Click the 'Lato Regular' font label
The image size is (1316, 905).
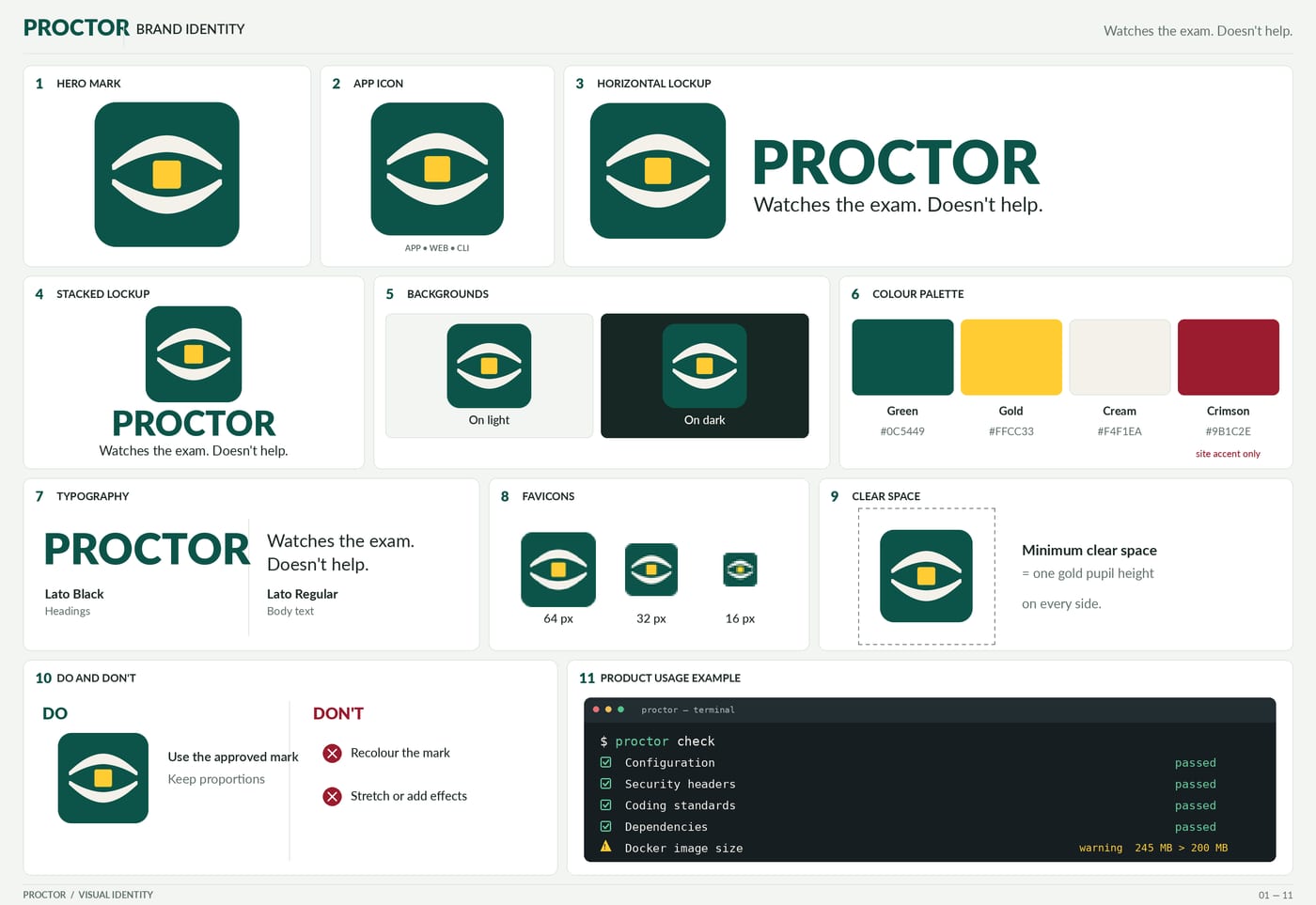point(302,594)
